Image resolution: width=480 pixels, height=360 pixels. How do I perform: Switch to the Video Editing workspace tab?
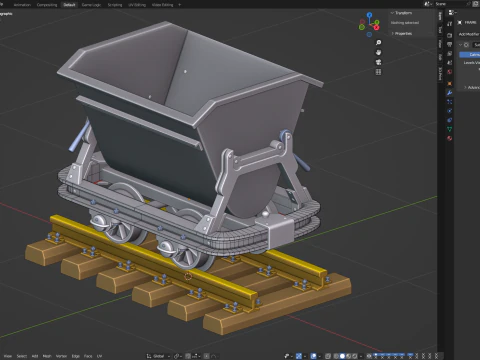pos(162,5)
